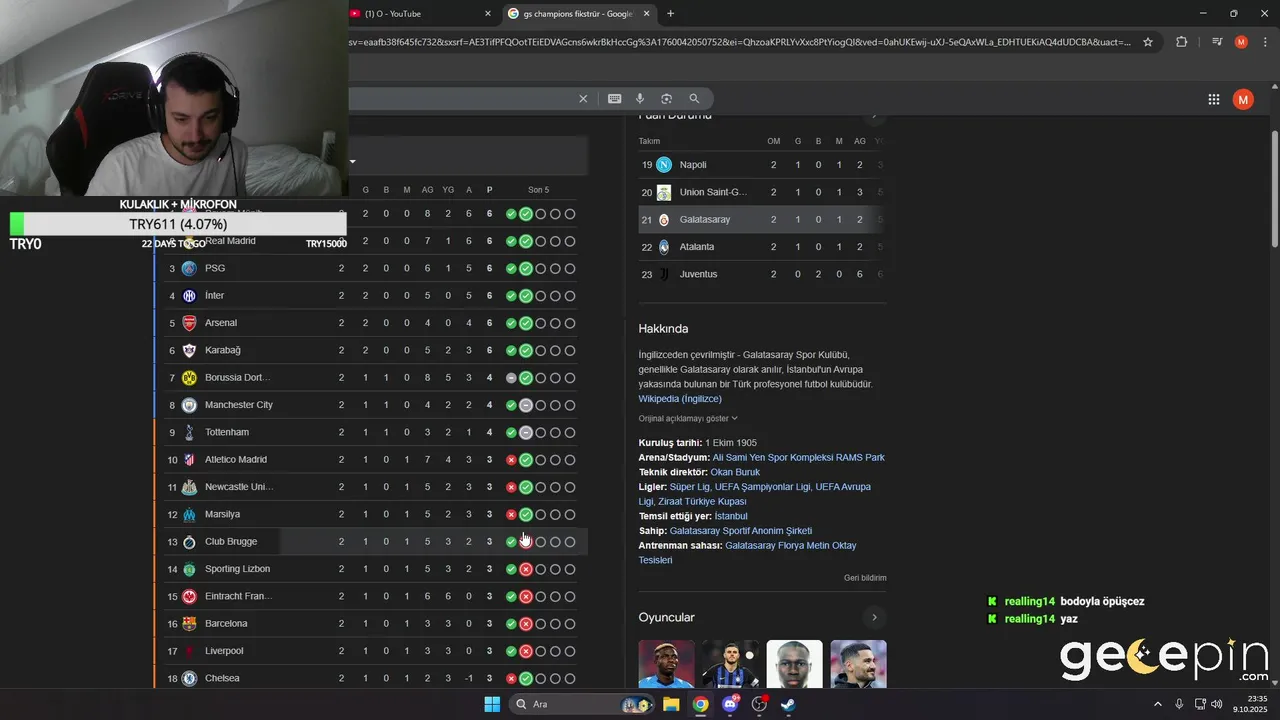Search by image with Google Lens icon

[666, 99]
